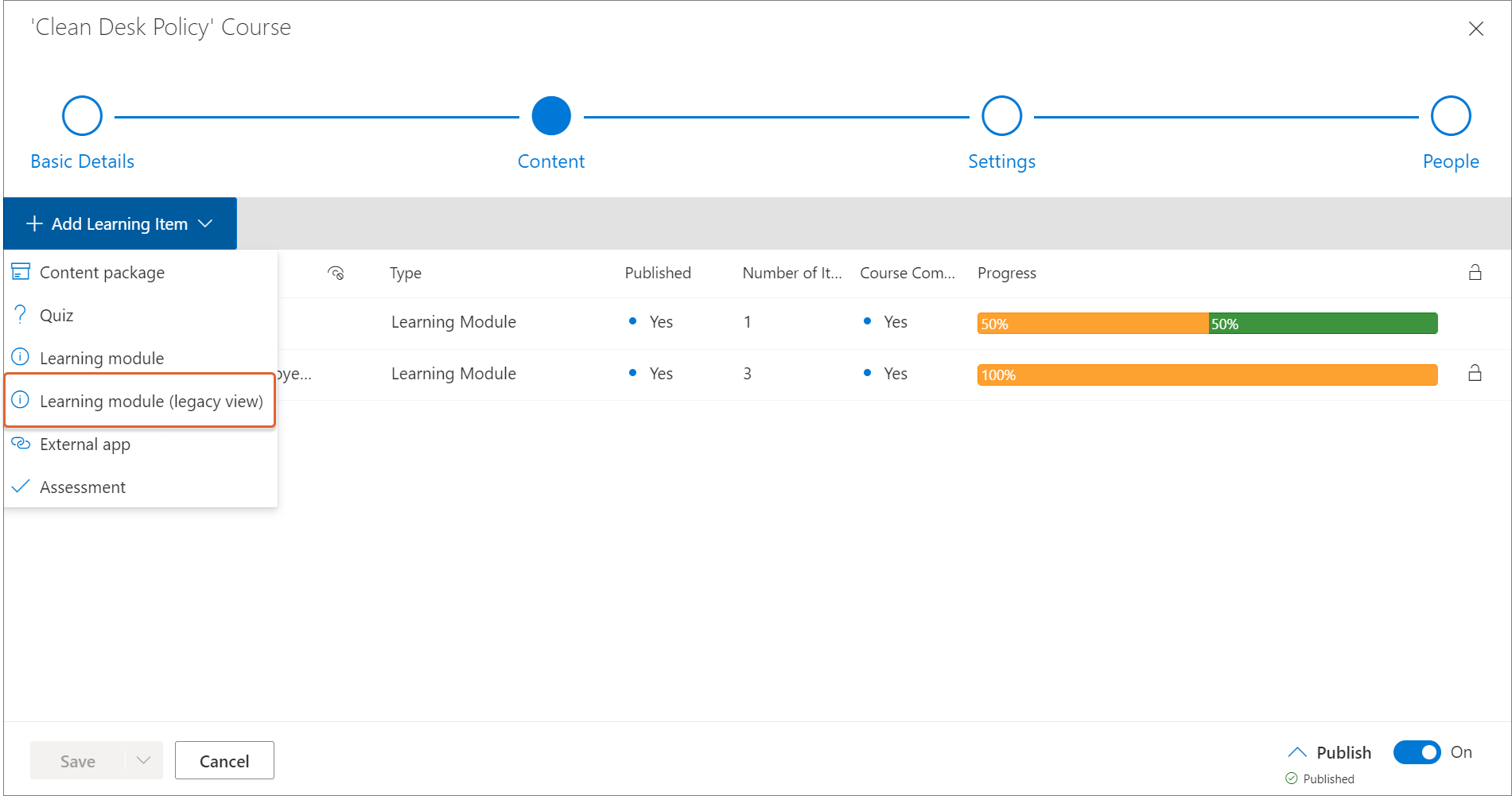Click the Quiz question mark icon
Image resolution: width=1512 pixels, height=796 pixels.
point(21,315)
